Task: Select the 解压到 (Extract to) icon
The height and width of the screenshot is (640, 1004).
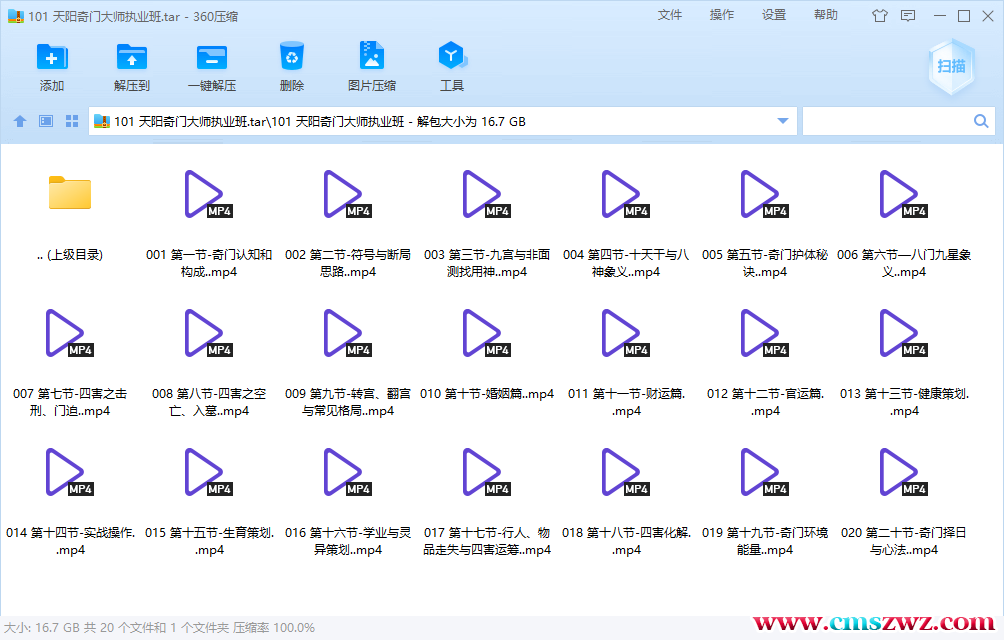Action: click(131, 65)
